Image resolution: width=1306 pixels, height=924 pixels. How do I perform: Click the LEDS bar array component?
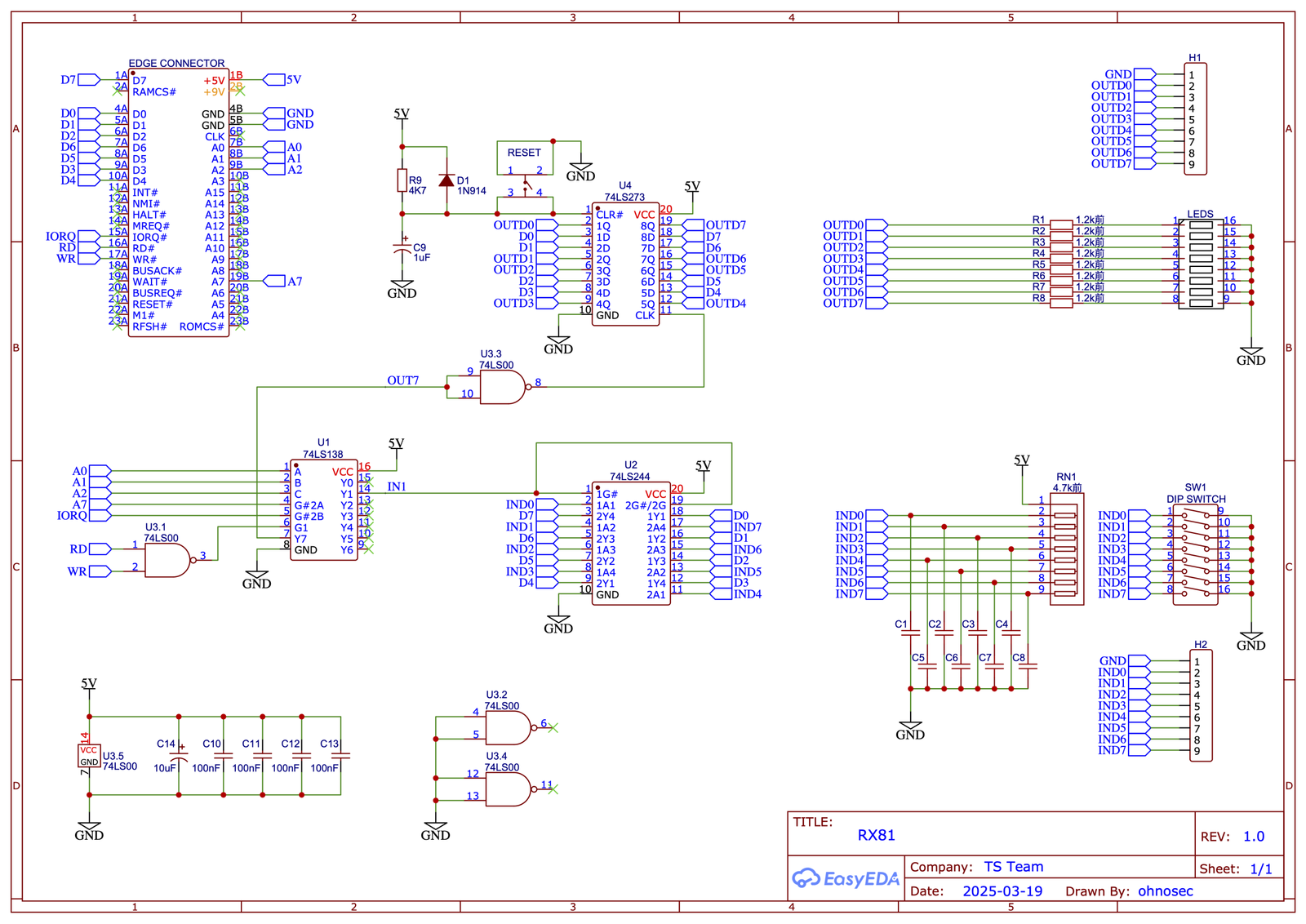pos(1201,264)
